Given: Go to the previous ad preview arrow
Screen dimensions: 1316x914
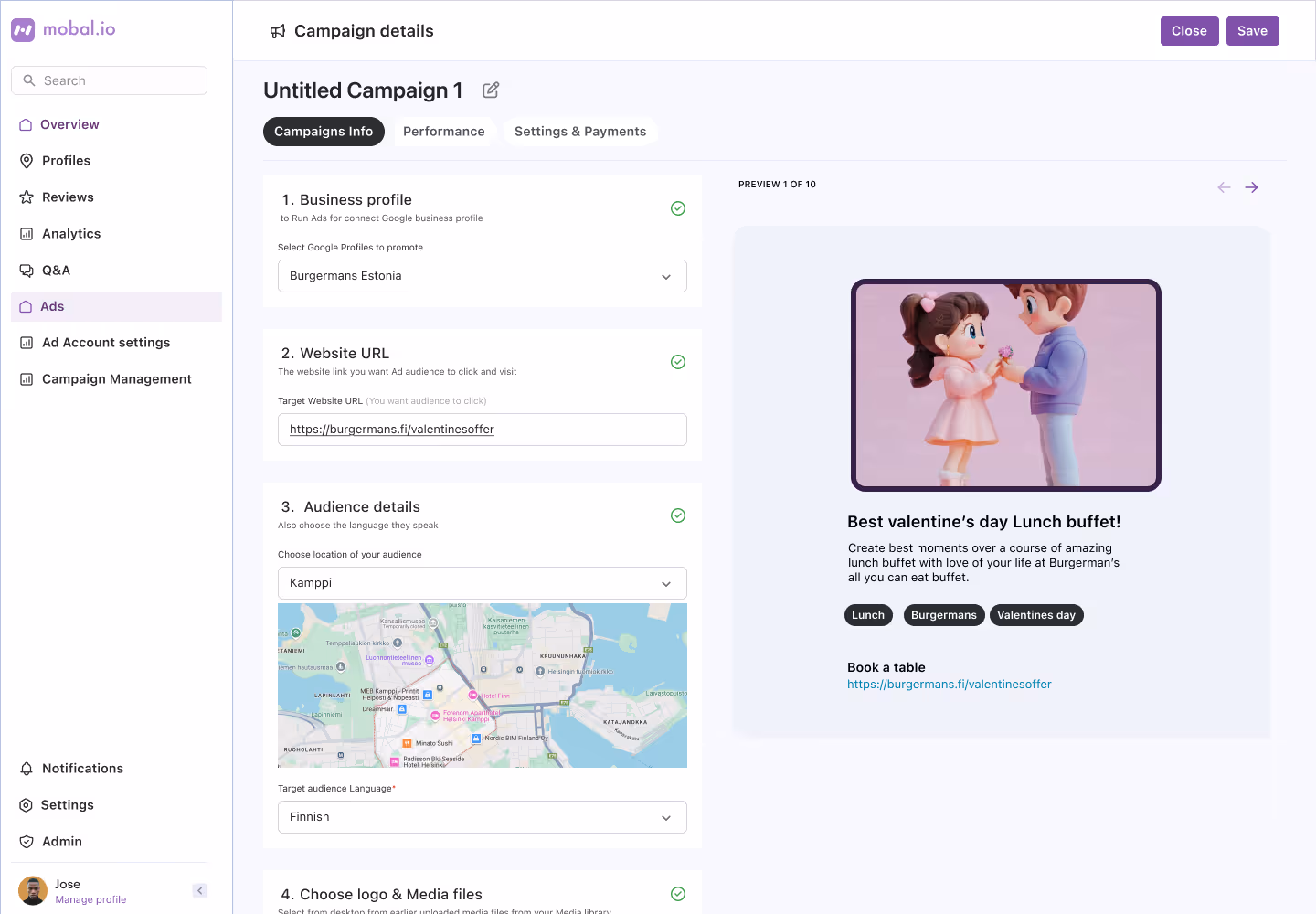Looking at the screenshot, I should coord(1225,187).
